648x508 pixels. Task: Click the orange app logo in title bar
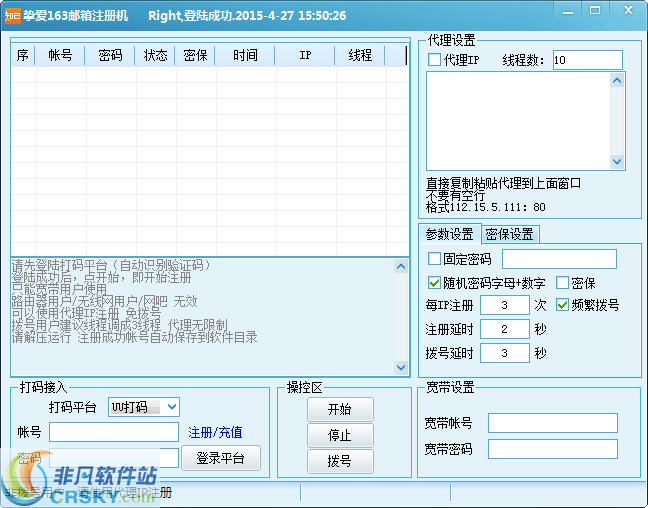(12, 16)
